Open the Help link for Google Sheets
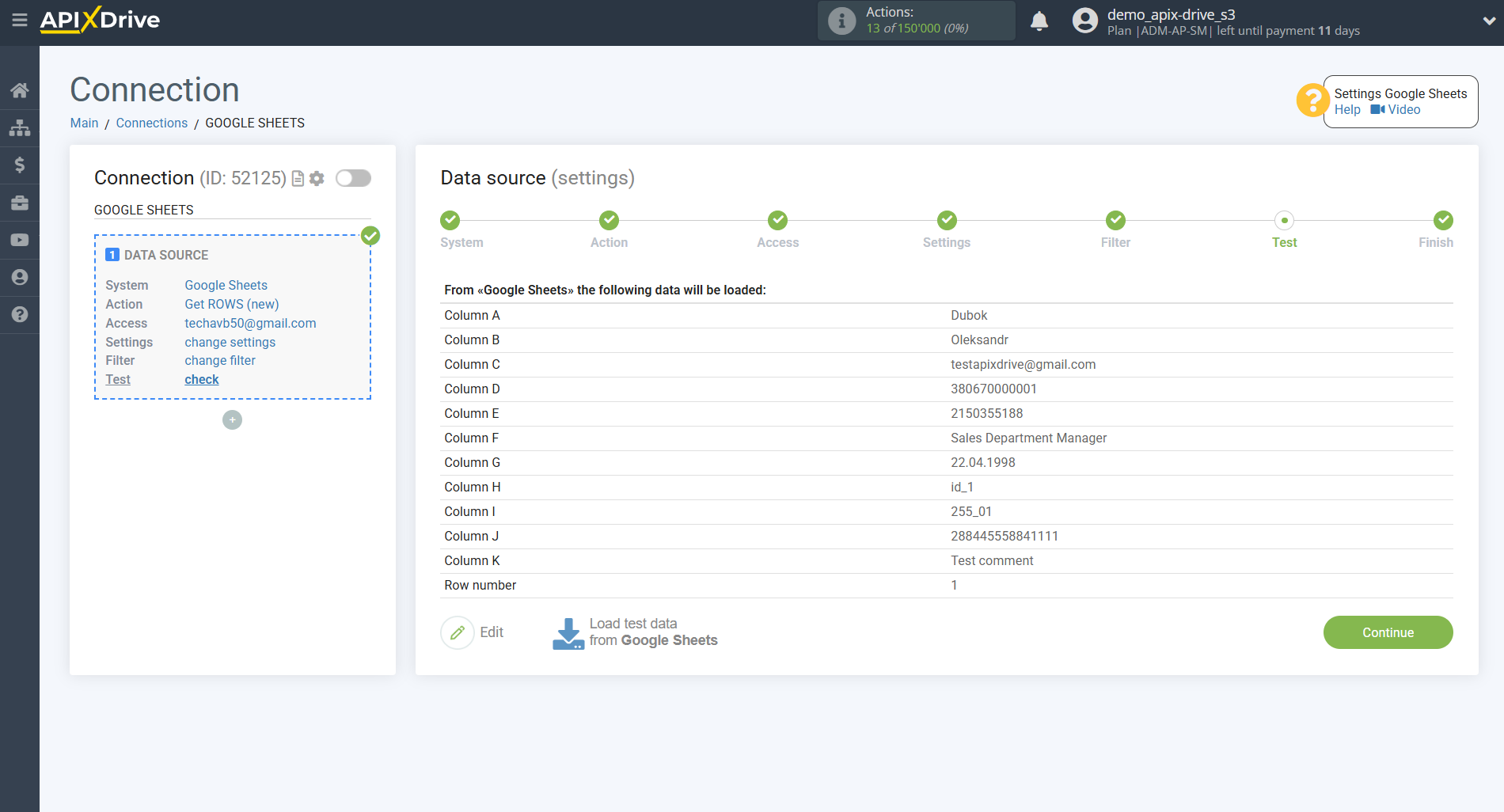1504x812 pixels. pyautogui.click(x=1347, y=109)
